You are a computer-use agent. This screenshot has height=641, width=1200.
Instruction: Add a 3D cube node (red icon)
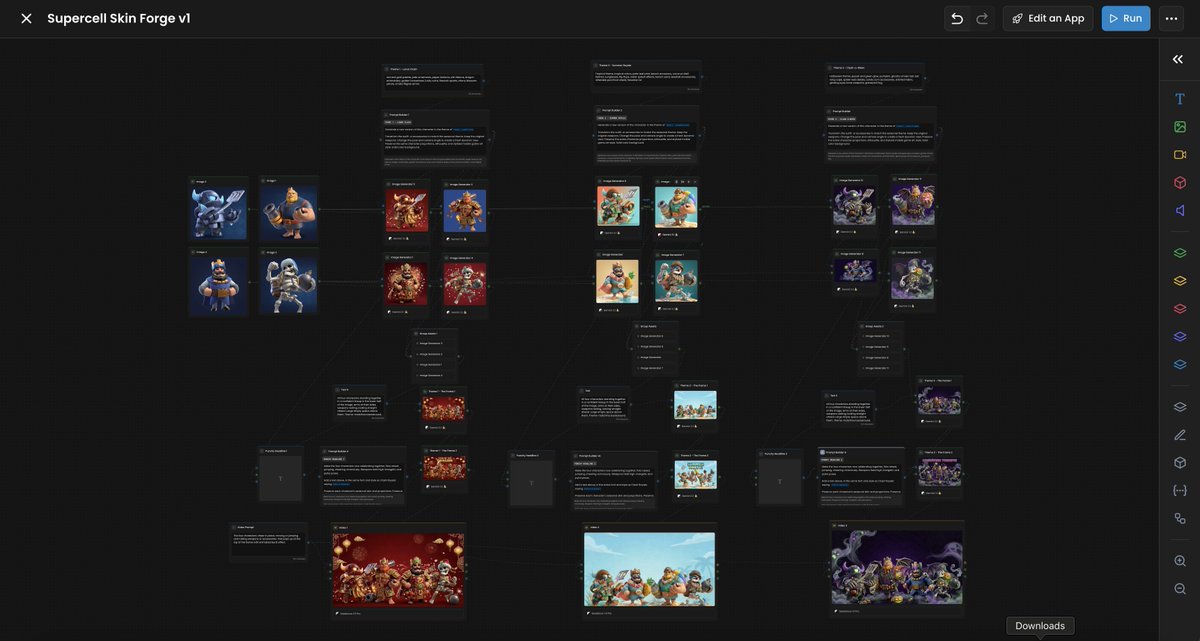(x=1180, y=183)
